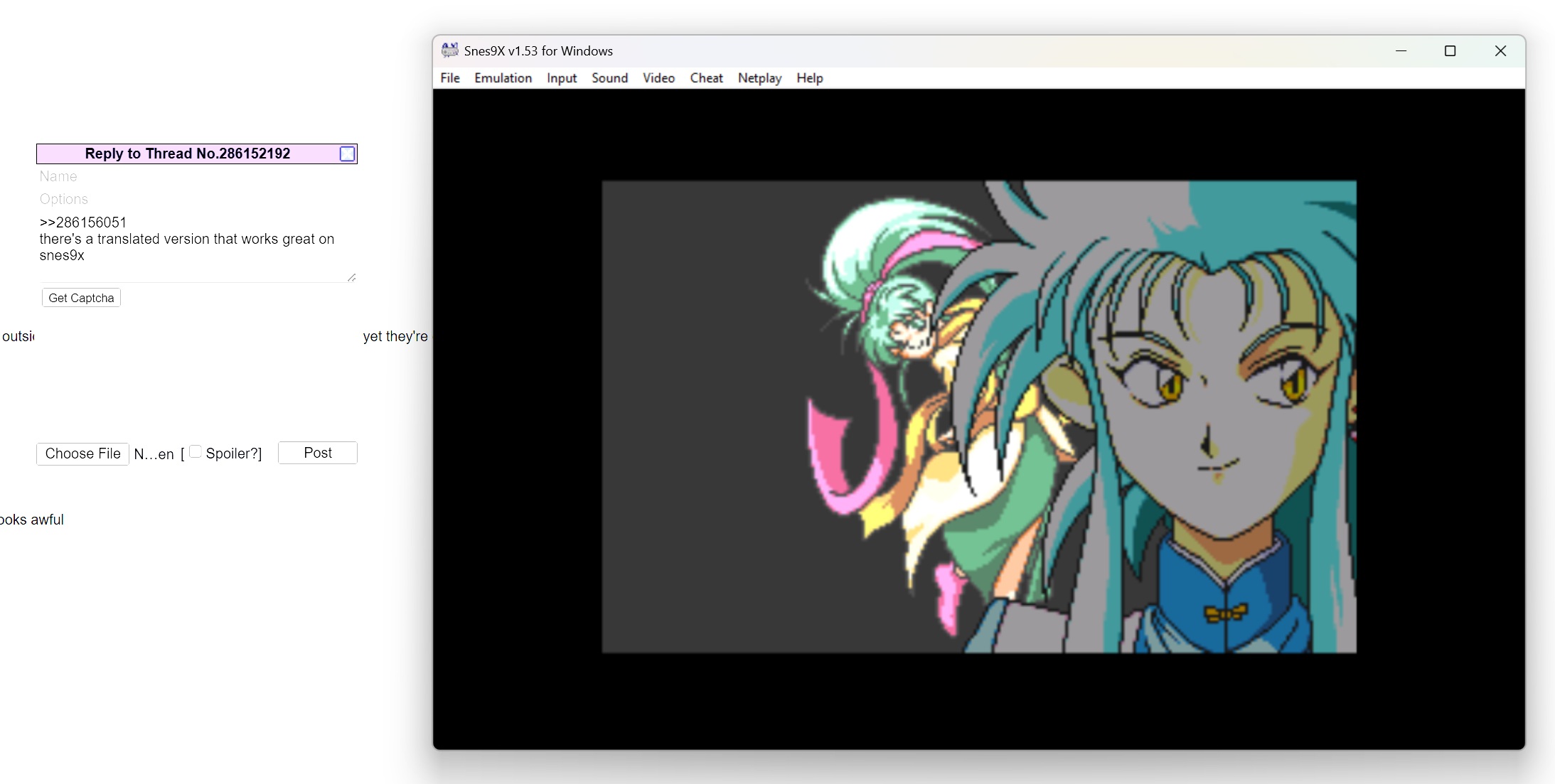Screen dimensions: 1555x784
Task: Open the Video menu
Action: 658,78
